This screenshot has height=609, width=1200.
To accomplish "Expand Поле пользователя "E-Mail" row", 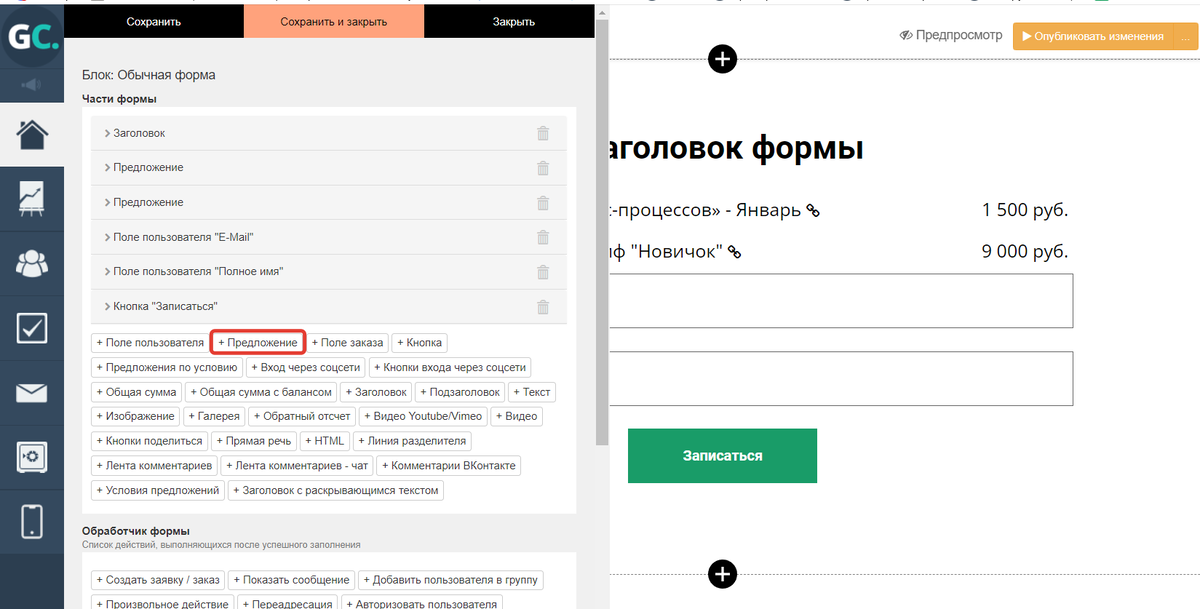I will pyautogui.click(x=329, y=237).
